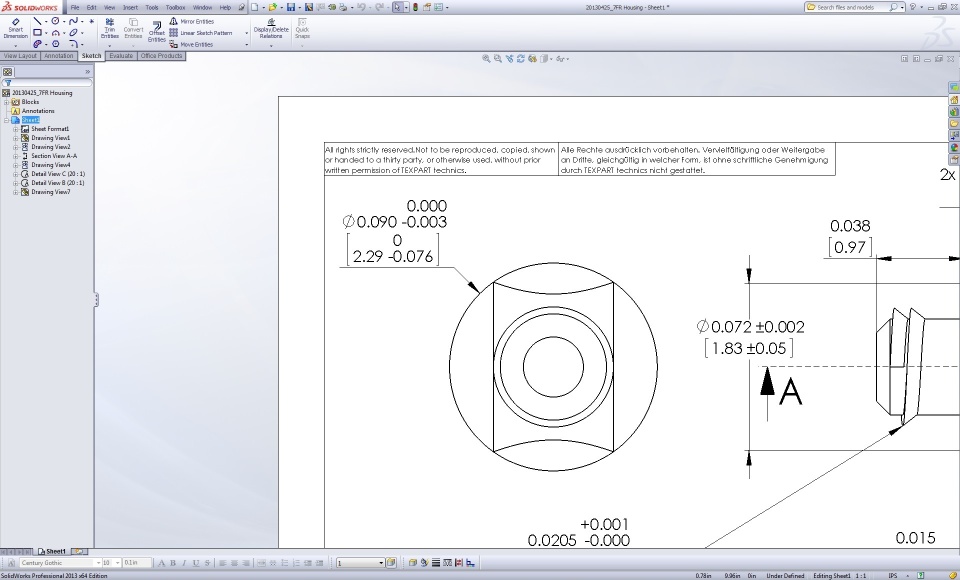Viewport: 960px width, 580px height.
Task: Click Mirror Entities
Action: pyautogui.click(x=192, y=21)
